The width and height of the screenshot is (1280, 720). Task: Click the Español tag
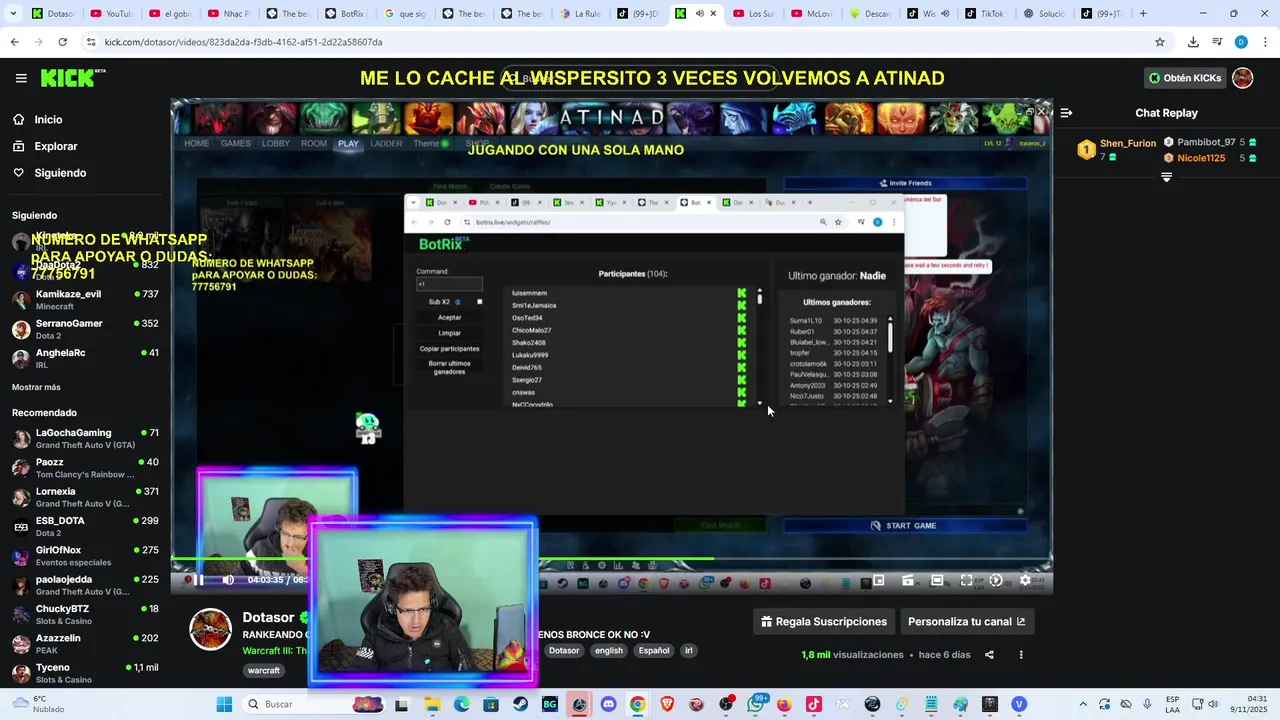coord(654,650)
